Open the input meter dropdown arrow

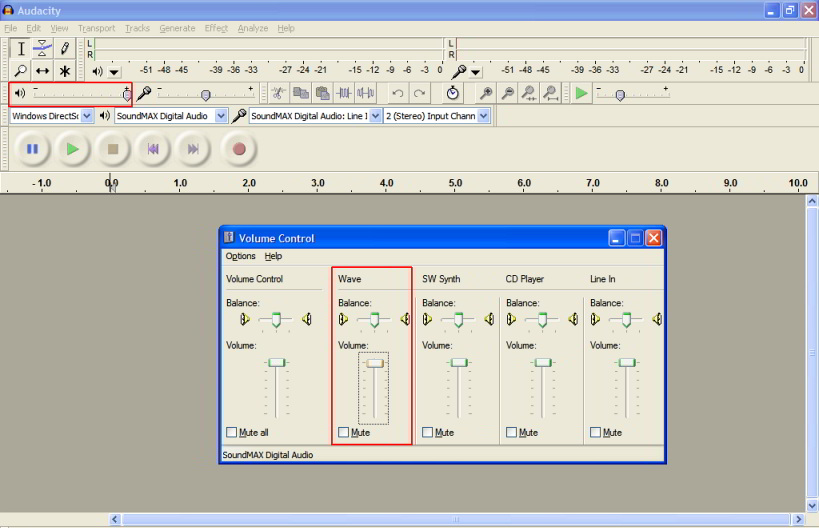pos(475,72)
